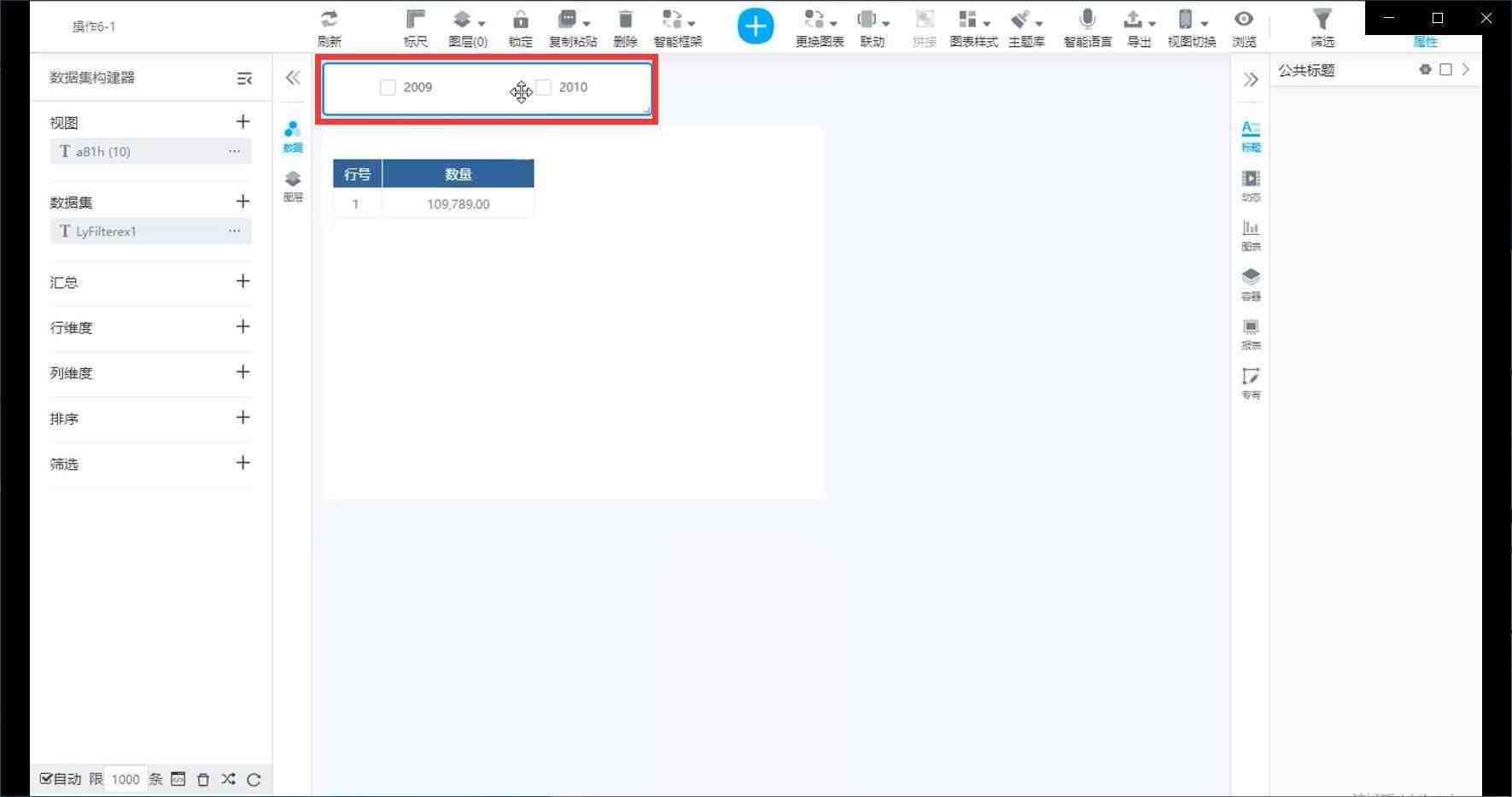Screen dimensions: 1512x797
Task: Check the 2009 checkbox
Action: [x=388, y=87]
